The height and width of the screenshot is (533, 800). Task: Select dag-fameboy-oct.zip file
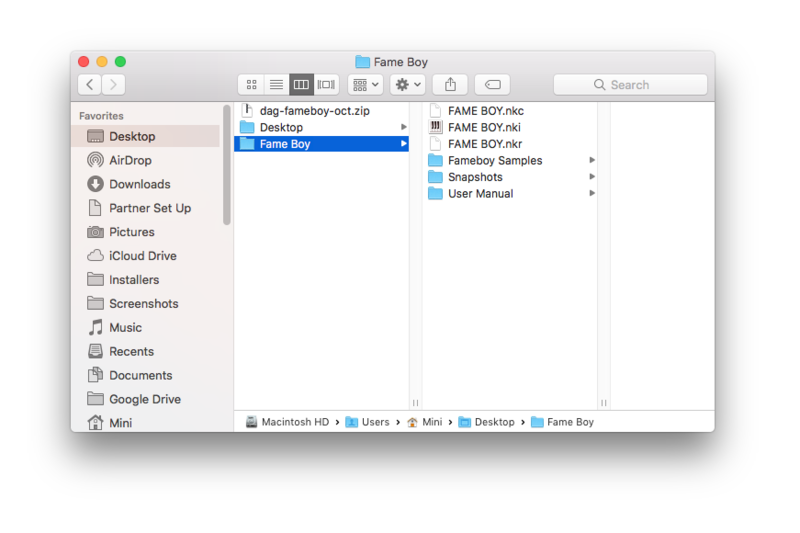[321, 111]
